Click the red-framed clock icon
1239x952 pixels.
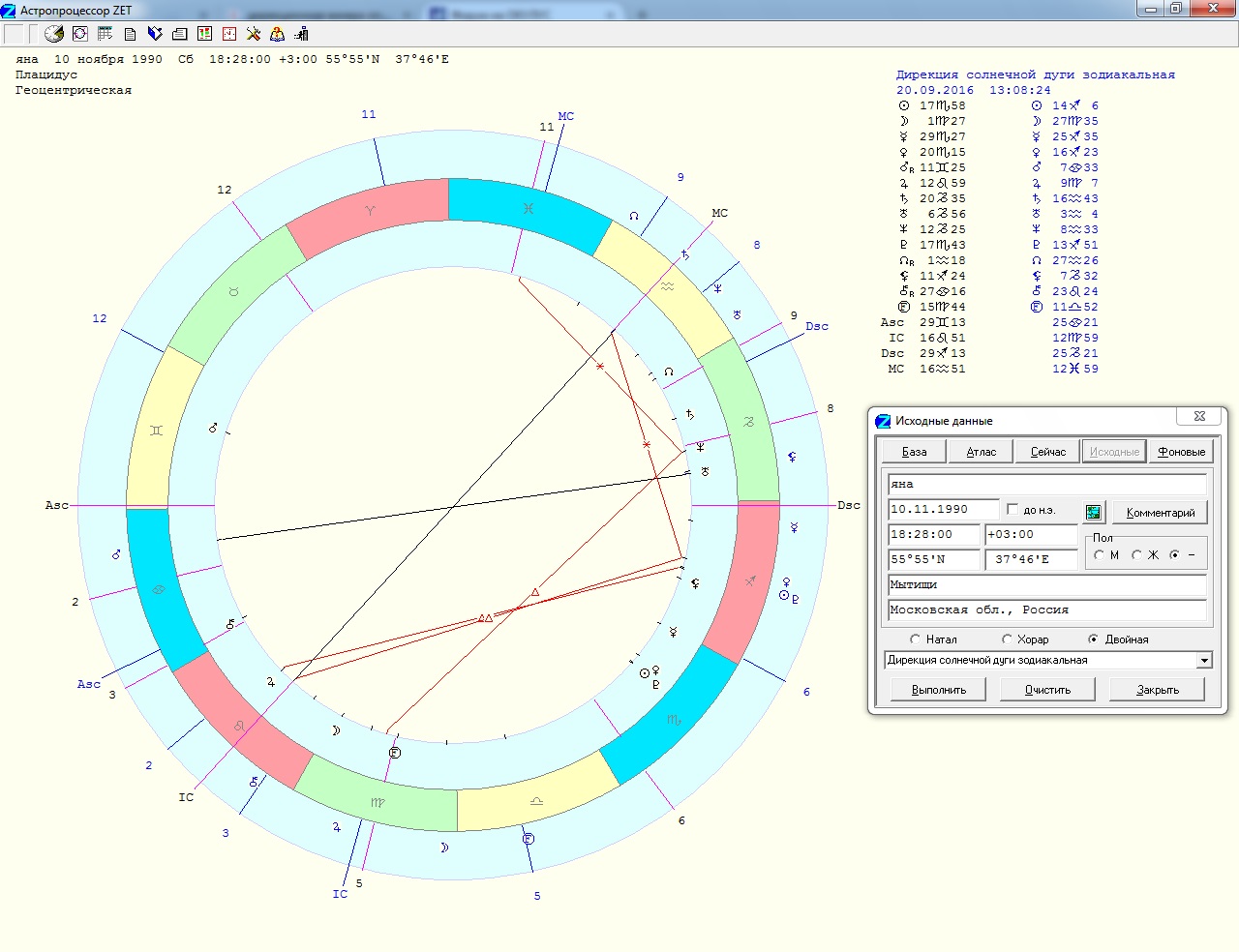[x=229, y=34]
